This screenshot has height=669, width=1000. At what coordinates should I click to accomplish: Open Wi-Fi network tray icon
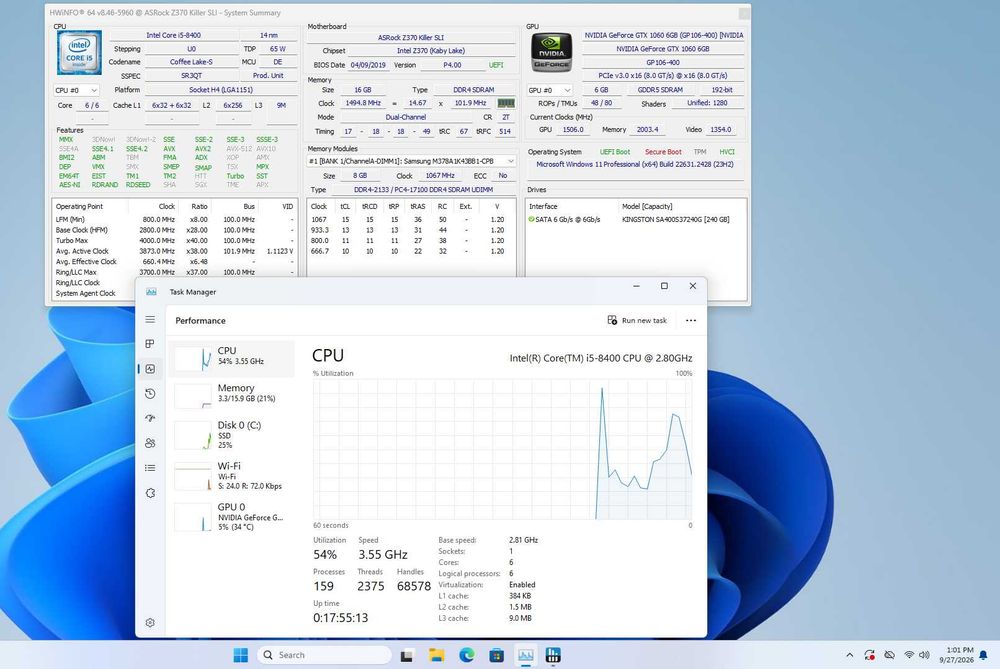tap(909, 655)
